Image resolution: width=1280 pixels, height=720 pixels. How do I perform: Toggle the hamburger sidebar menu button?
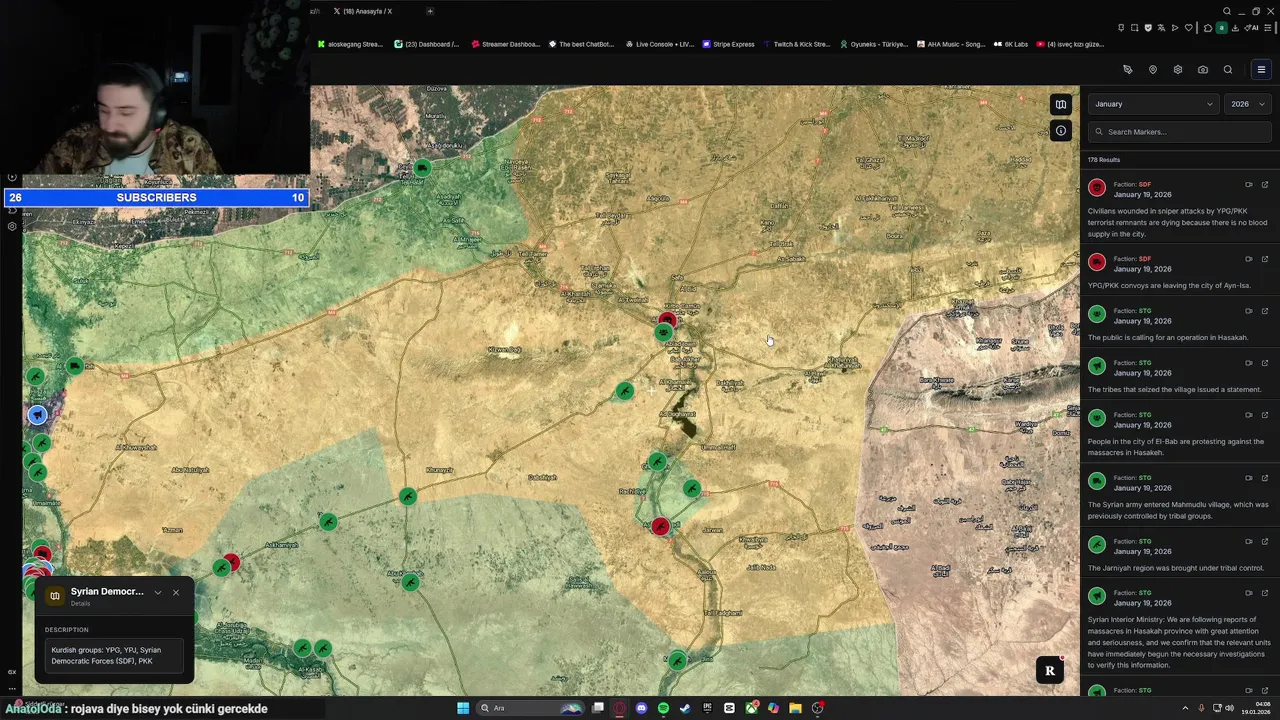click(x=1261, y=70)
